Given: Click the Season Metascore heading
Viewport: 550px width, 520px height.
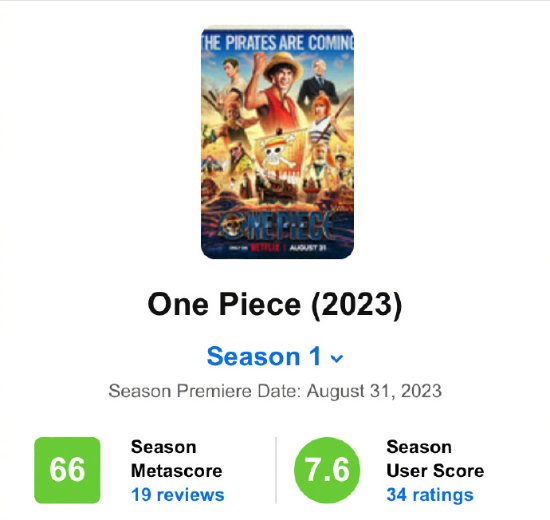Looking at the screenshot, I should pyautogui.click(x=176, y=459).
